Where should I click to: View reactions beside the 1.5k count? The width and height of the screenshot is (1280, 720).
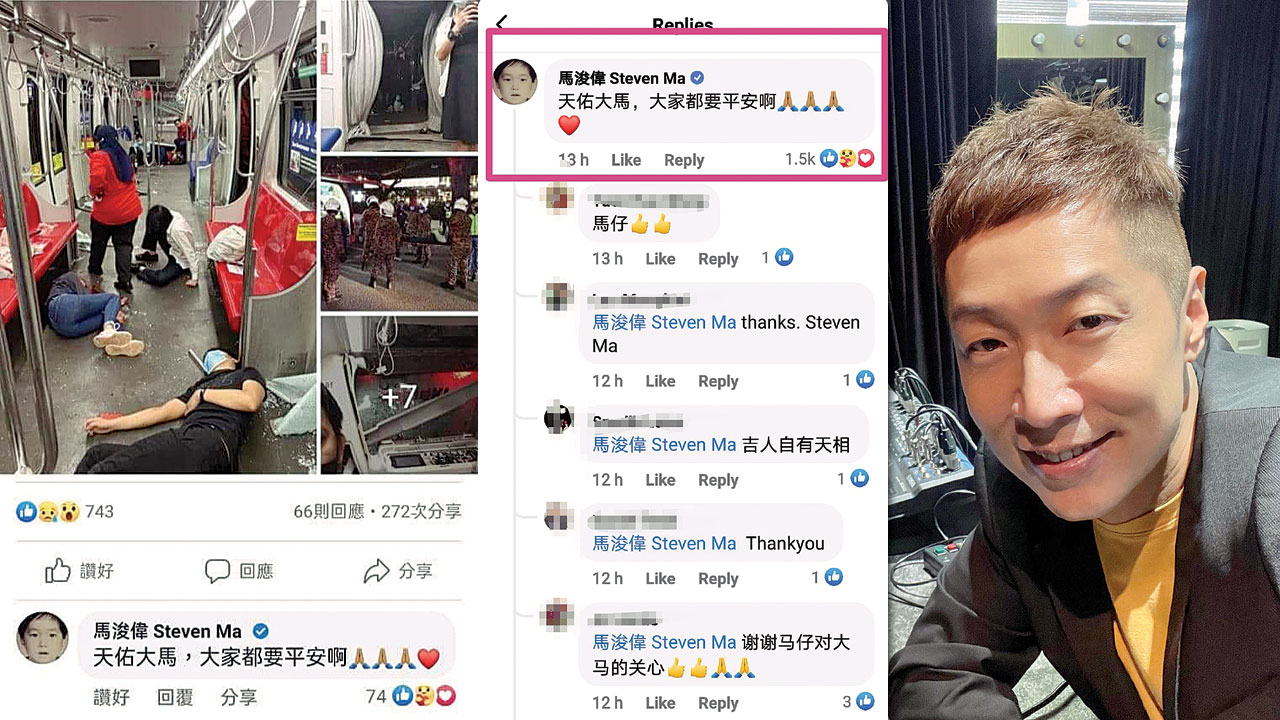pos(847,159)
